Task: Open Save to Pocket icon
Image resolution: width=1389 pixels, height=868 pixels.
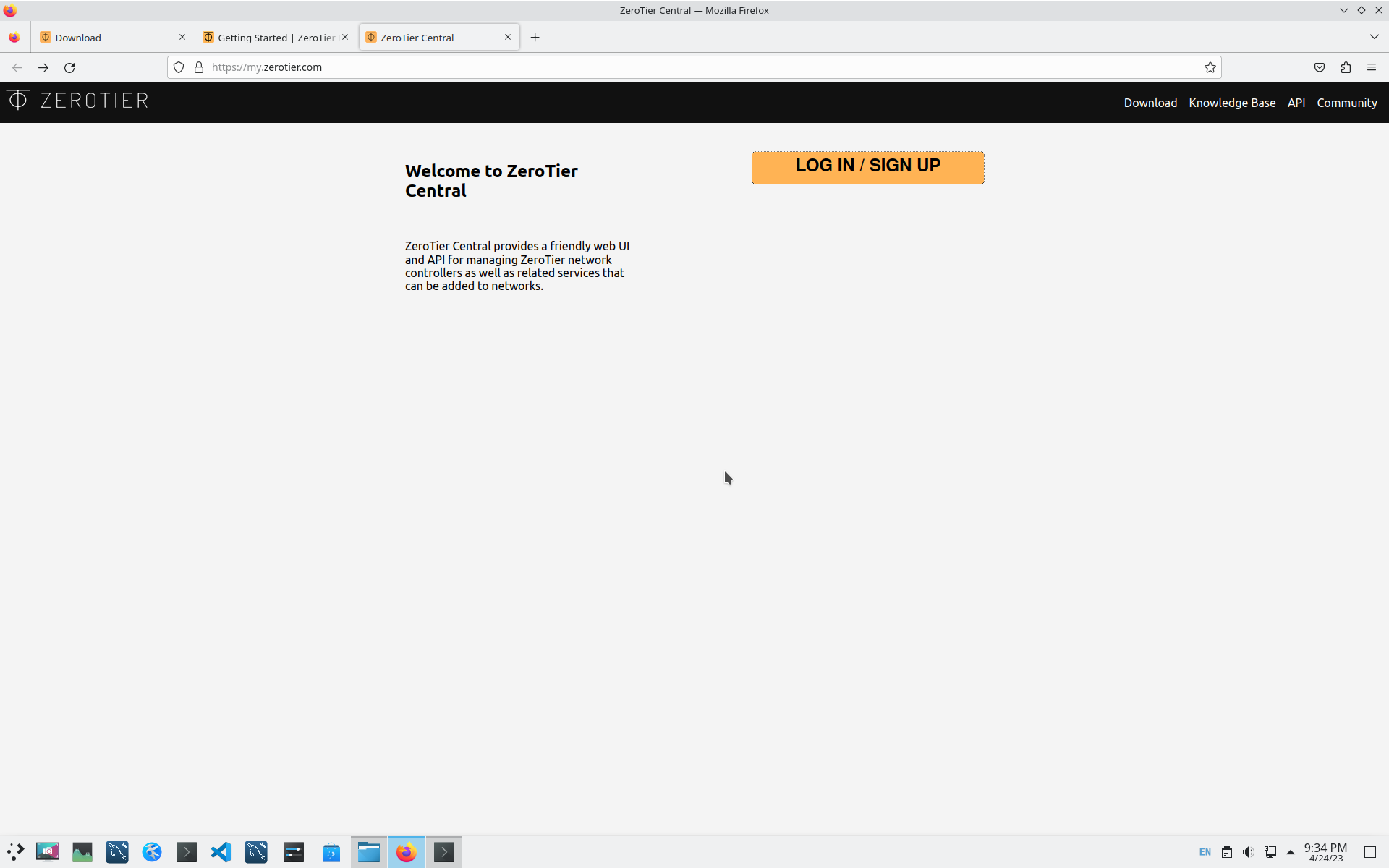Action: [x=1320, y=67]
